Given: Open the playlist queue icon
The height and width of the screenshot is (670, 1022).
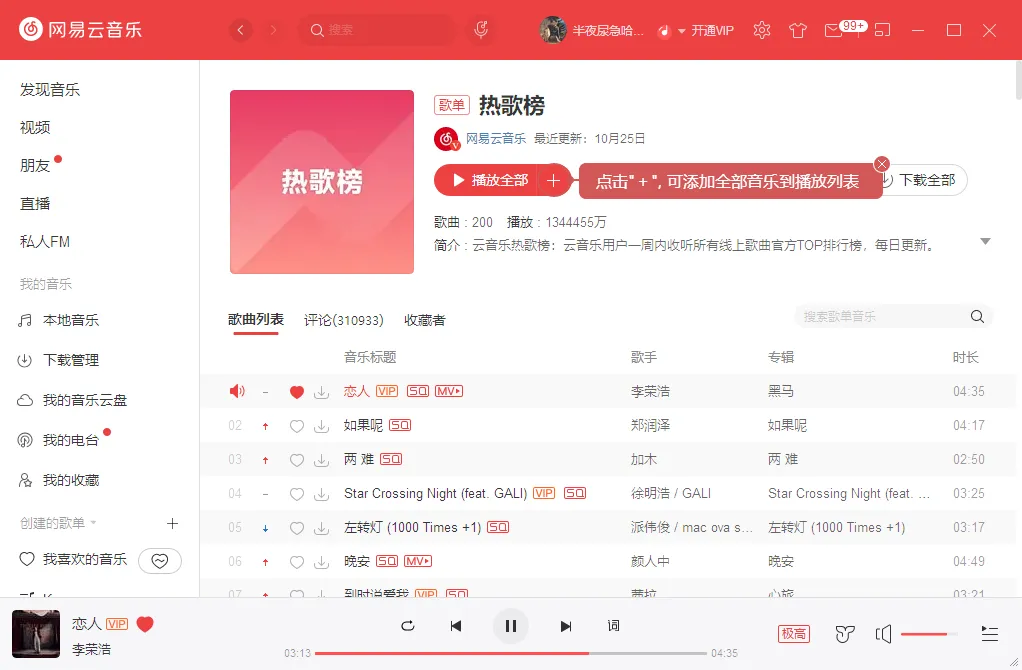Looking at the screenshot, I should tap(990, 634).
